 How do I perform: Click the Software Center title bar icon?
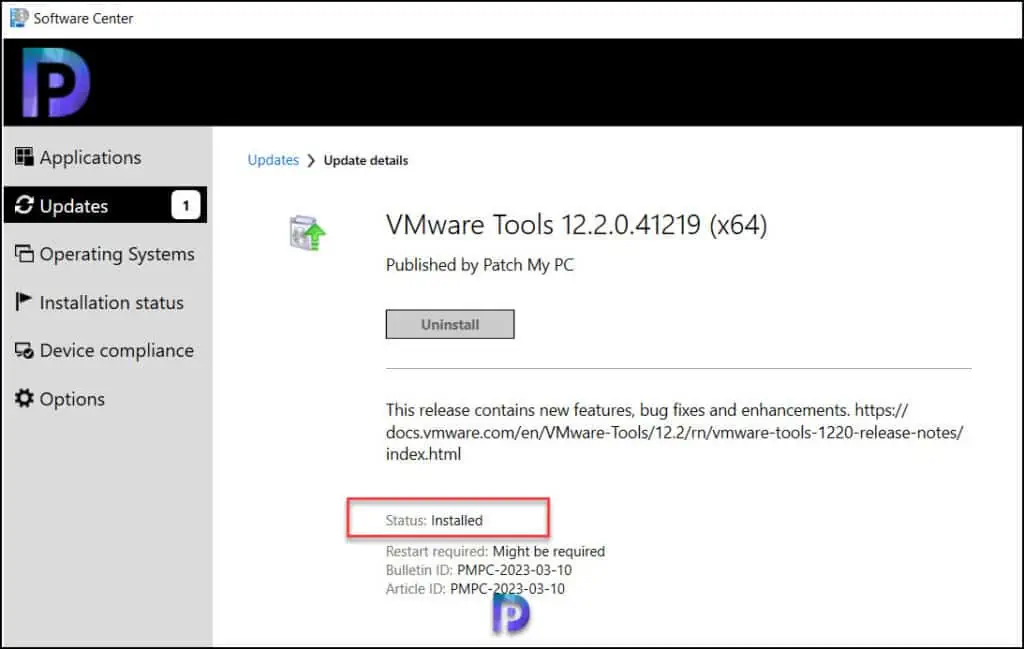coord(19,18)
